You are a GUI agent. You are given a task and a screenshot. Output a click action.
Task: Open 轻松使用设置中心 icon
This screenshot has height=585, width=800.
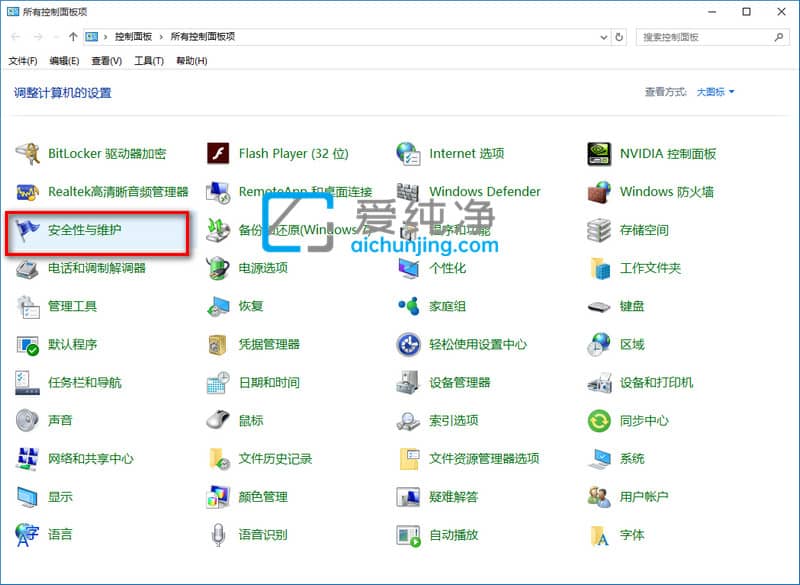409,345
